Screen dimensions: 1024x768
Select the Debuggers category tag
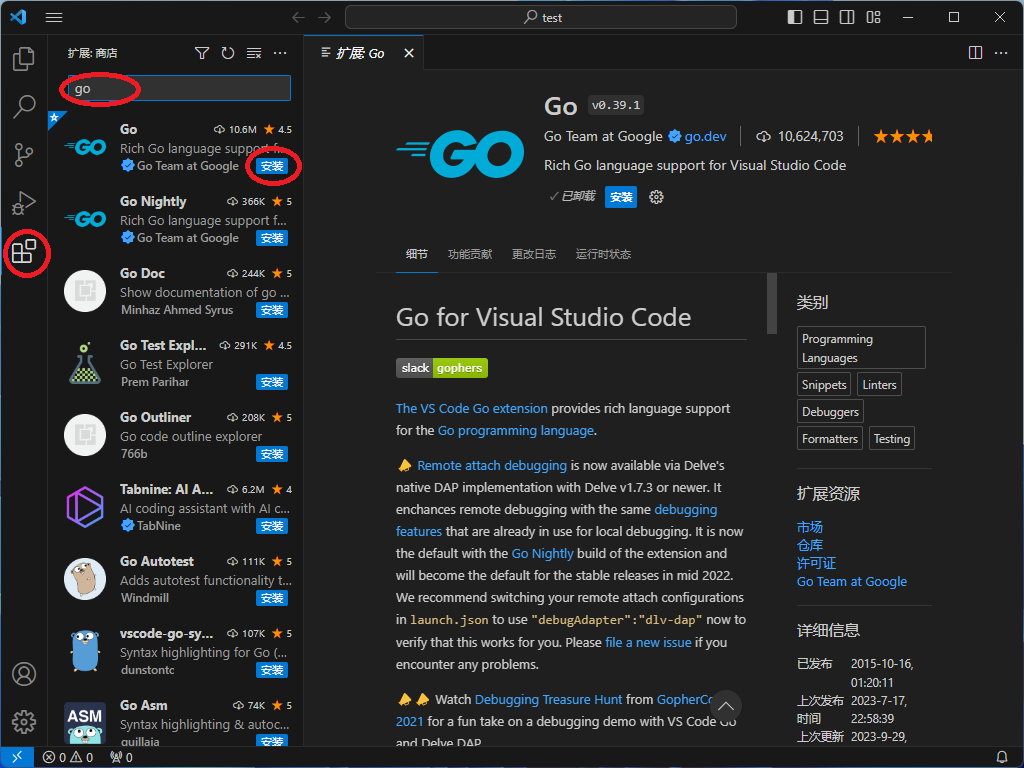[831, 412]
